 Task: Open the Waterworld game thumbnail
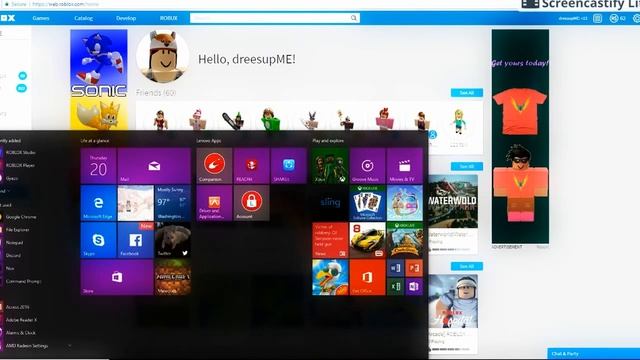click(x=453, y=202)
